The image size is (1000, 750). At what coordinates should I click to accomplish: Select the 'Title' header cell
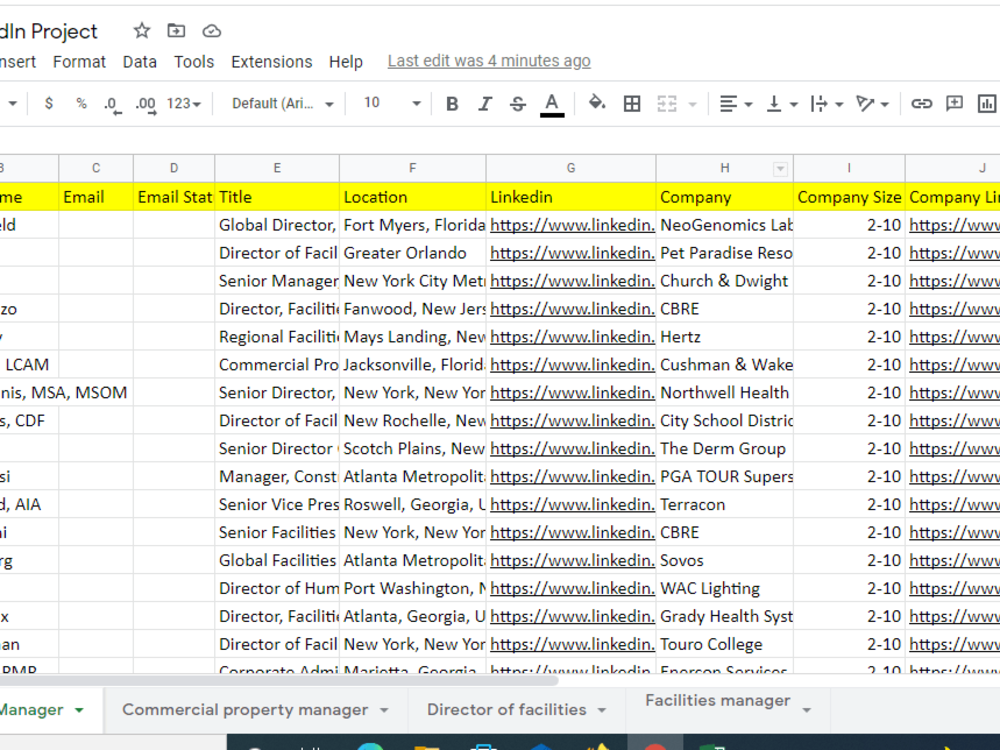(277, 197)
